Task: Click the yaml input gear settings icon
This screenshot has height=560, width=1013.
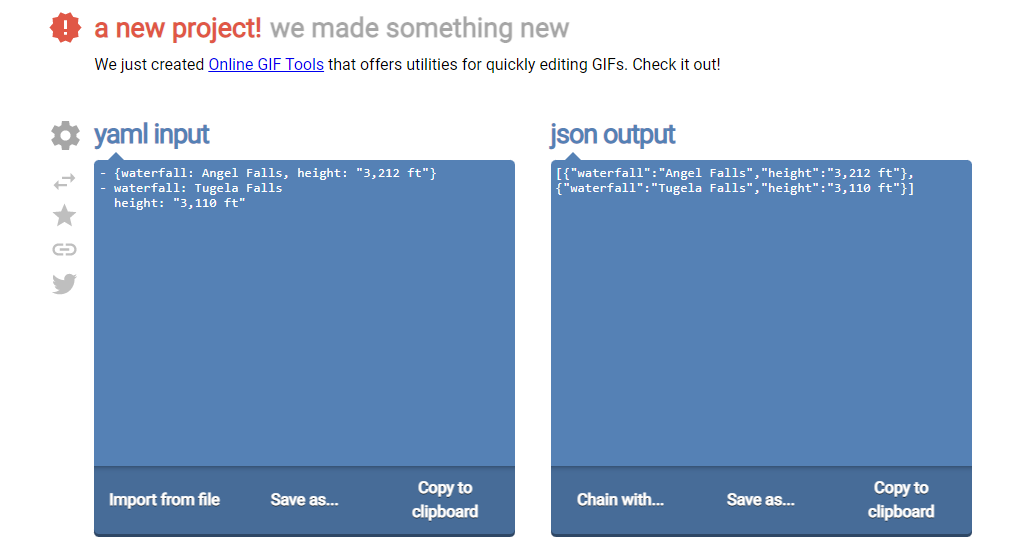Action: [x=65, y=135]
